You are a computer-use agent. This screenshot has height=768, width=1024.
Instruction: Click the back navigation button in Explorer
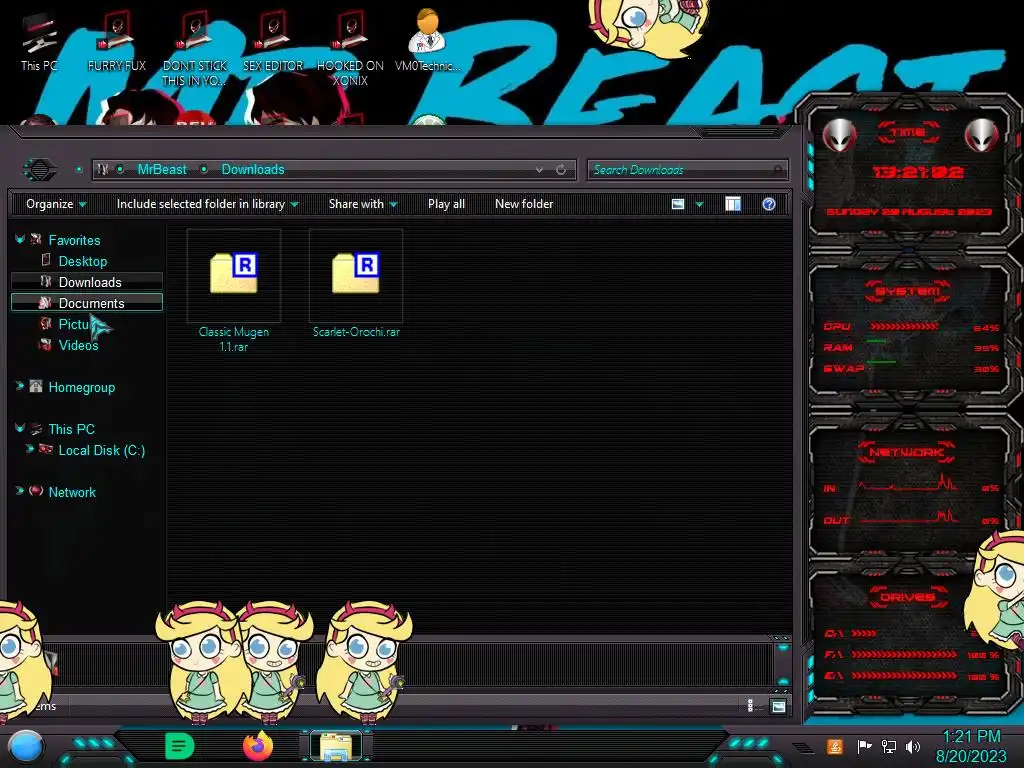[x=40, y=170]
